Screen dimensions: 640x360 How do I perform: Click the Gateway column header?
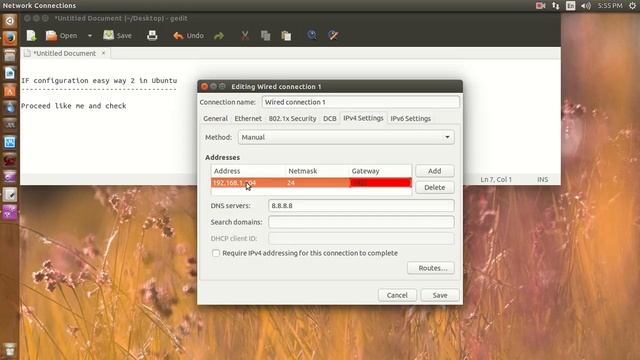coord(380,171)
